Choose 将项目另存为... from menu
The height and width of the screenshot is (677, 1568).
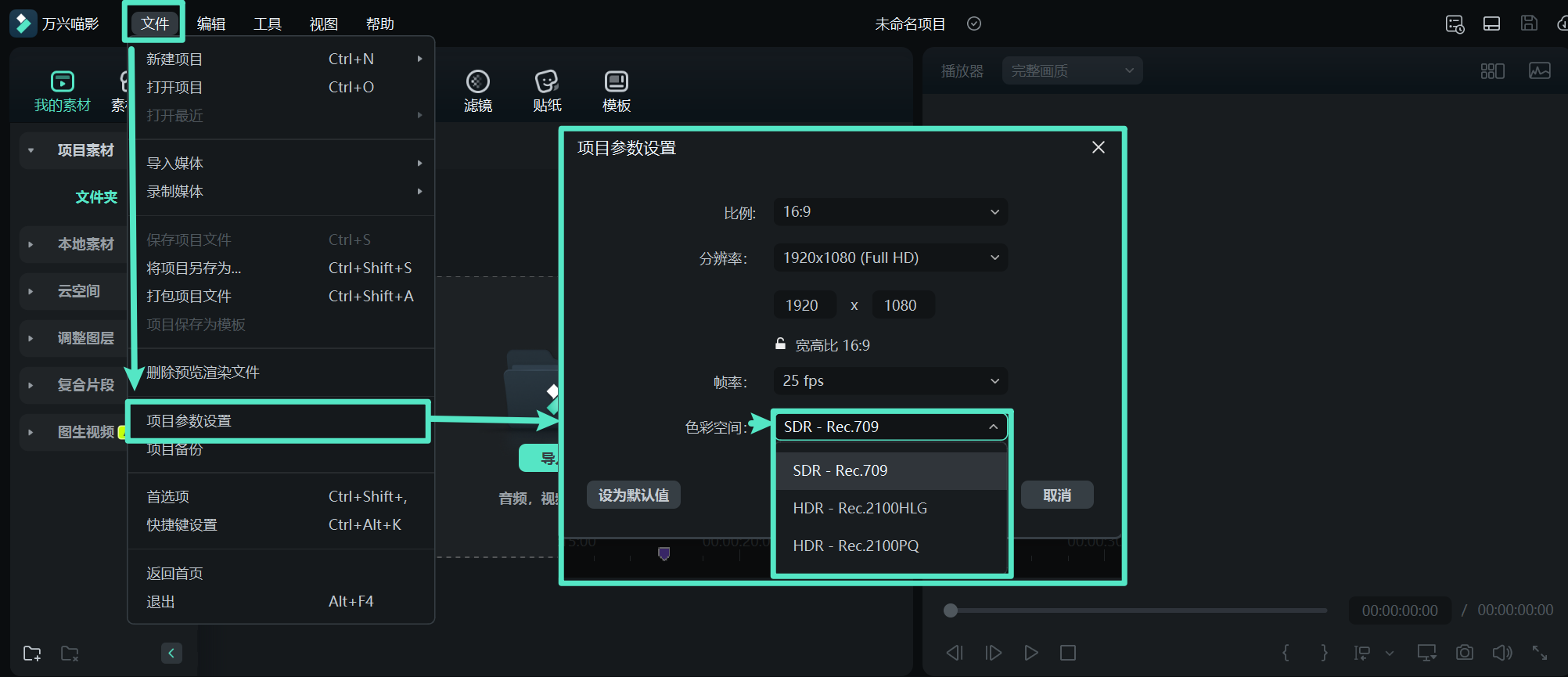(282, 268)
